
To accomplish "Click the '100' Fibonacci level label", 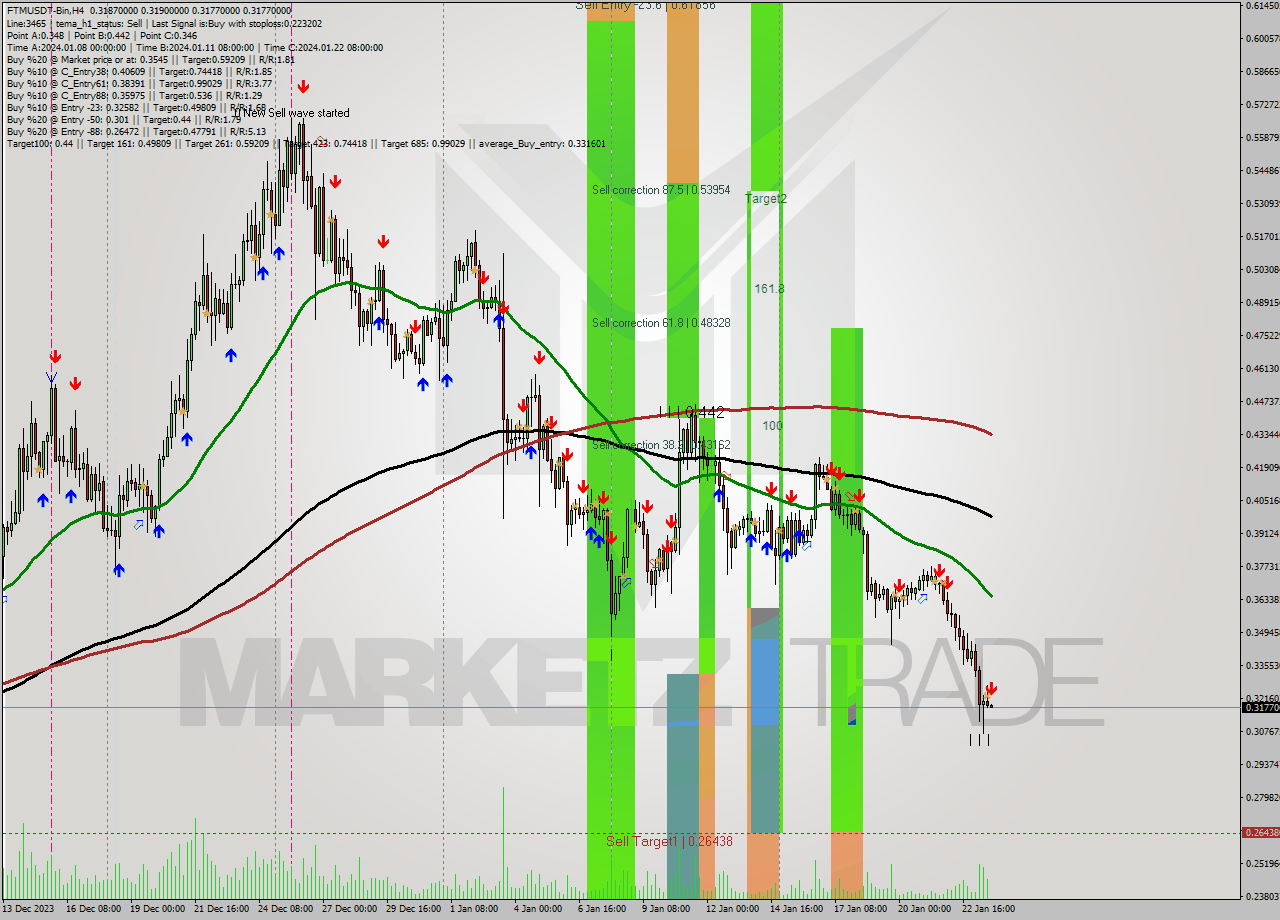I will (x=772, y=426).
